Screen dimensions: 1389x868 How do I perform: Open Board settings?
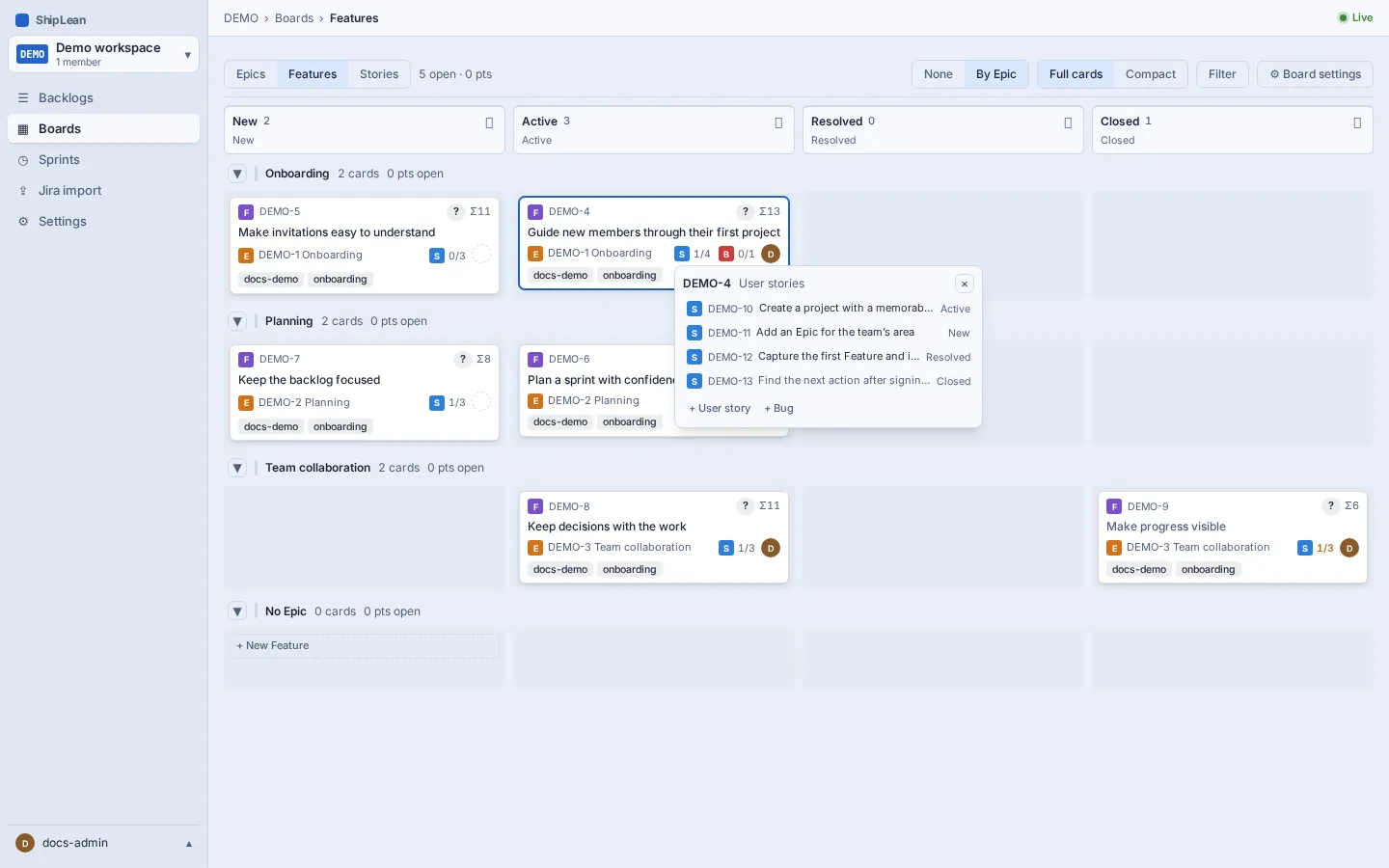[x=1315, y=74]
